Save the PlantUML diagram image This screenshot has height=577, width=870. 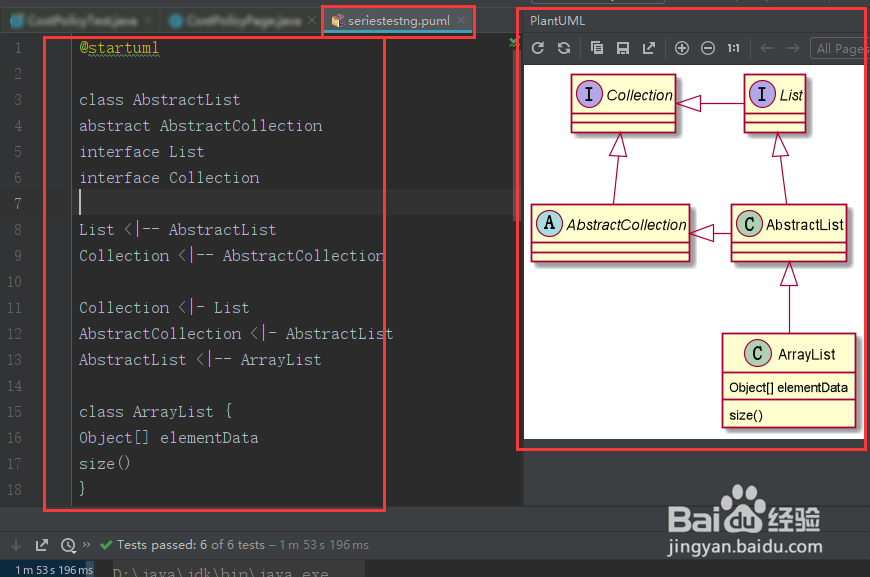click(x=623, y=48)
